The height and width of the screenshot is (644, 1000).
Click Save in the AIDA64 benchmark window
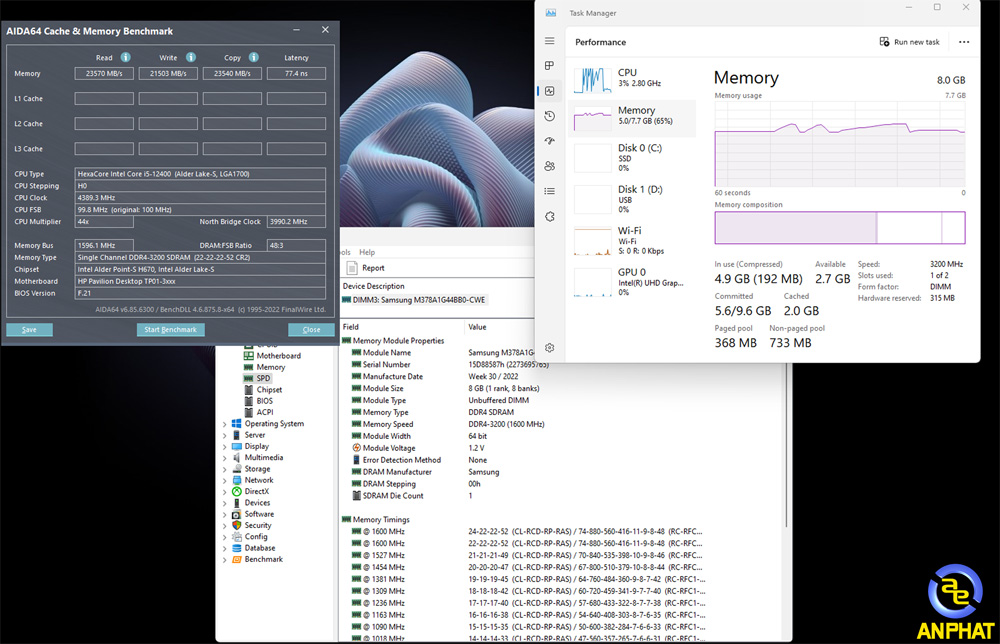[29, 330]
